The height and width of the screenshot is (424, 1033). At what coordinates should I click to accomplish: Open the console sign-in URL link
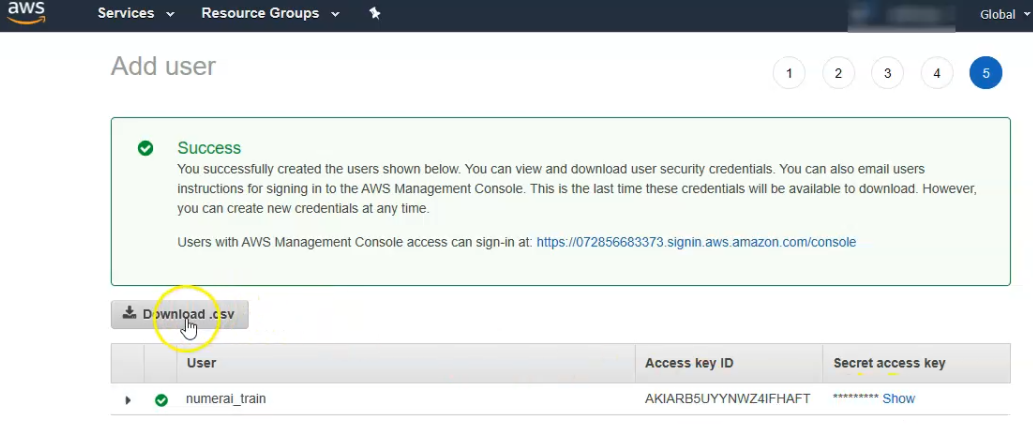coord(696,242)
